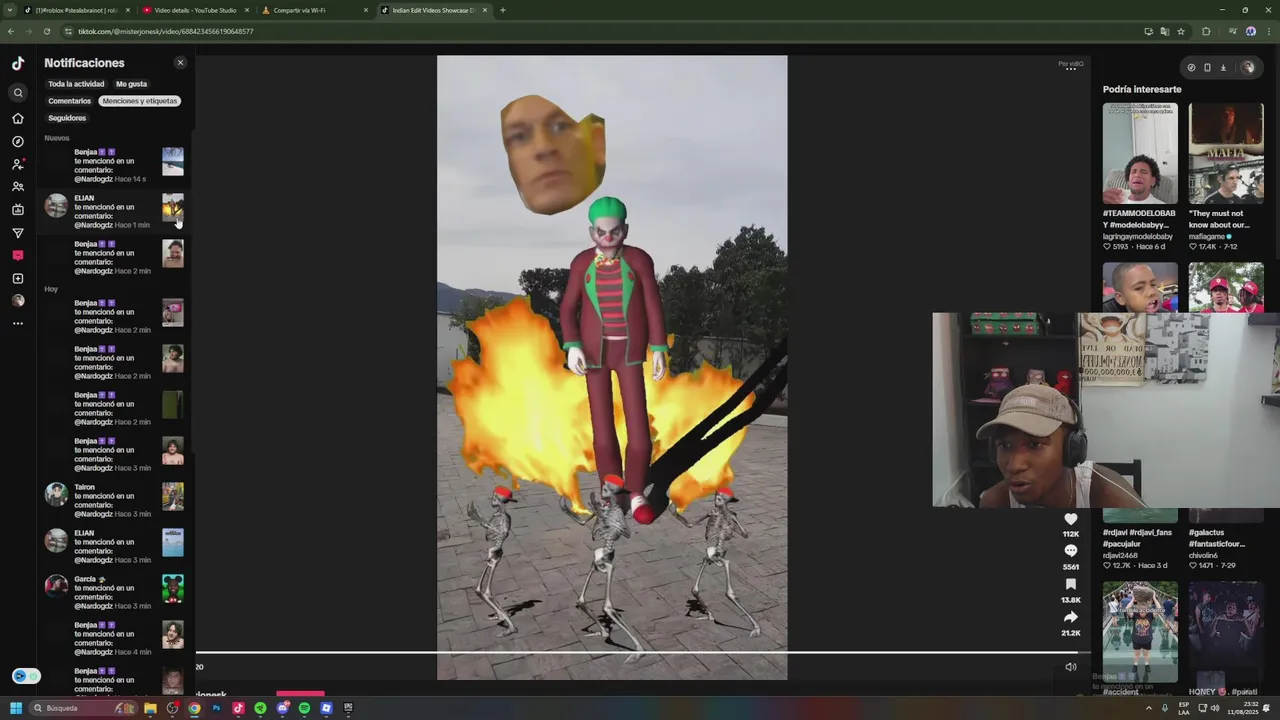Image resolution: width=1280 pixels, height=720 pixels.
Task: Like the video with the heart icon
Action: [x=1071, y=519]
